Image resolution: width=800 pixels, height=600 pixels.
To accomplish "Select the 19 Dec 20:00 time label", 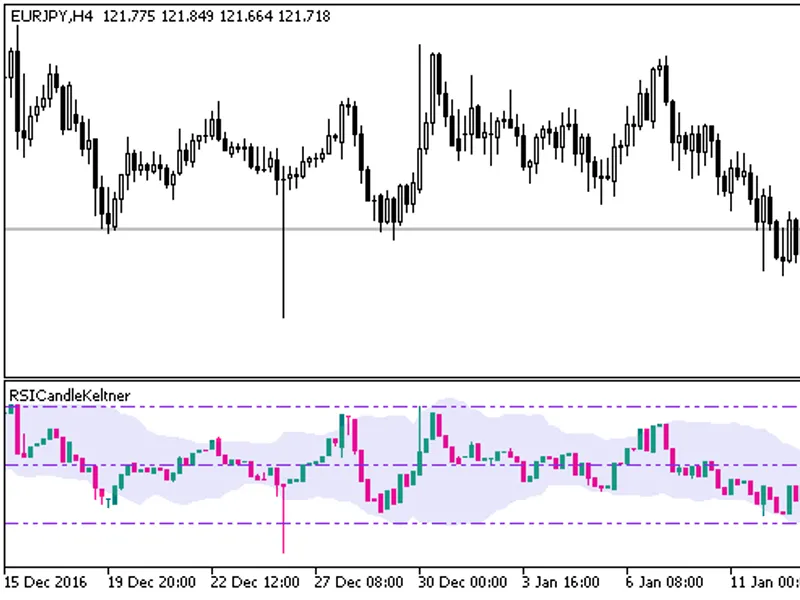I will (152, 582).
